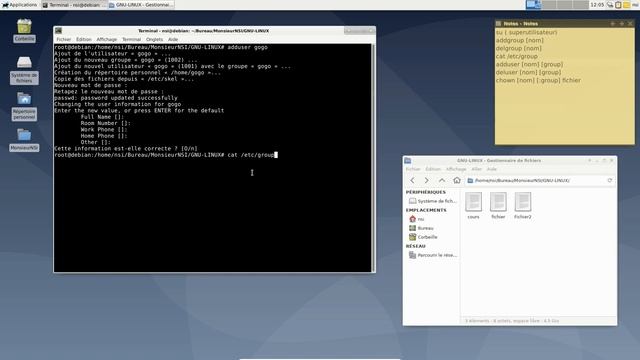Click the network status tray icon
The width and height of the screenshot is (640, 360).
point(610,5)
